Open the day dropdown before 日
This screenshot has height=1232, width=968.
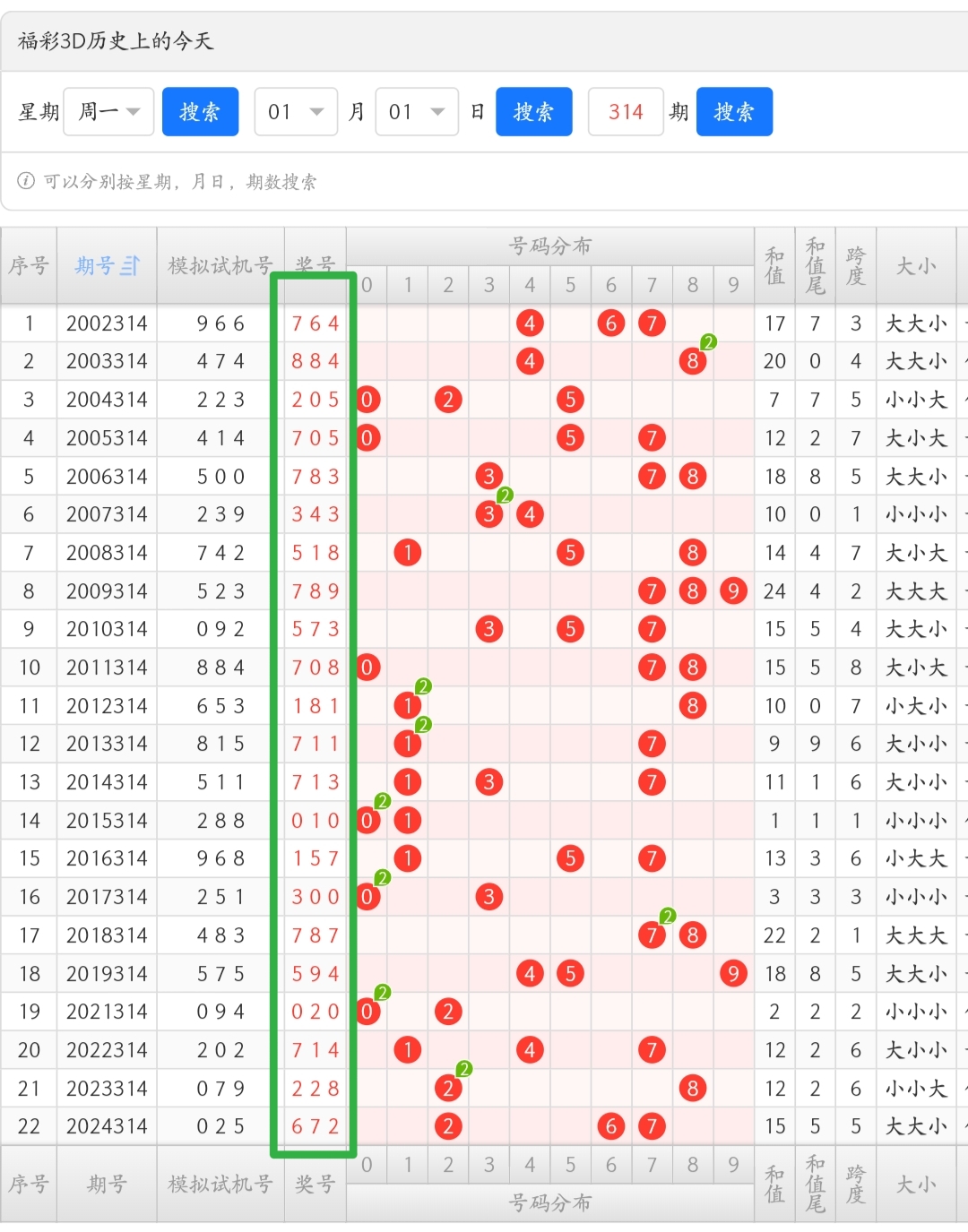coord(417,112)
